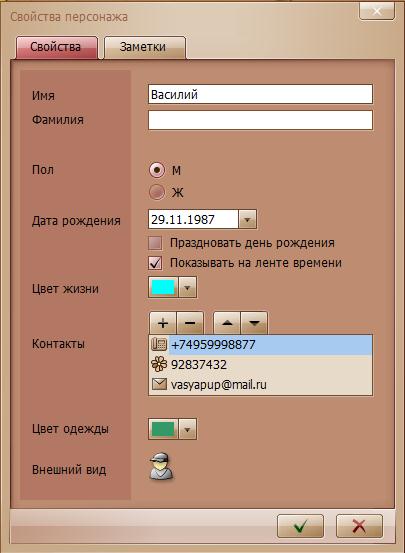Screen dimensions: 405x553
Task: Select the М gender radio button
Action: point(157,170)
